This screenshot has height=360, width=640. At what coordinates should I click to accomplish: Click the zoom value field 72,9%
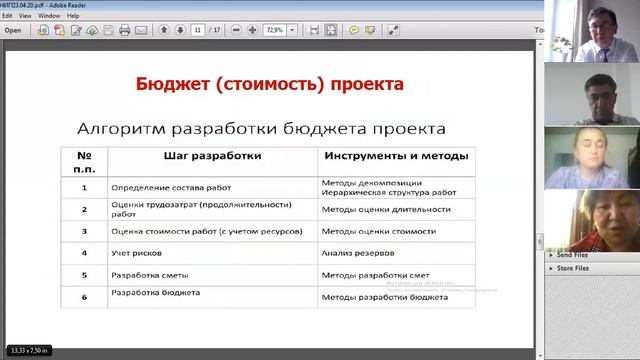tap(275, 30)
